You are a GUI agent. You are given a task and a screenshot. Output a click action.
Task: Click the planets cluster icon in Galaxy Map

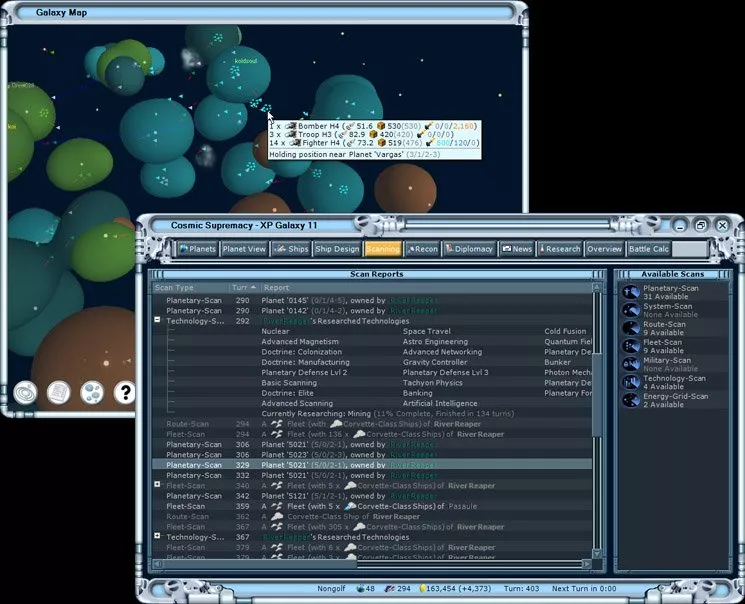(x=92, y=393)
